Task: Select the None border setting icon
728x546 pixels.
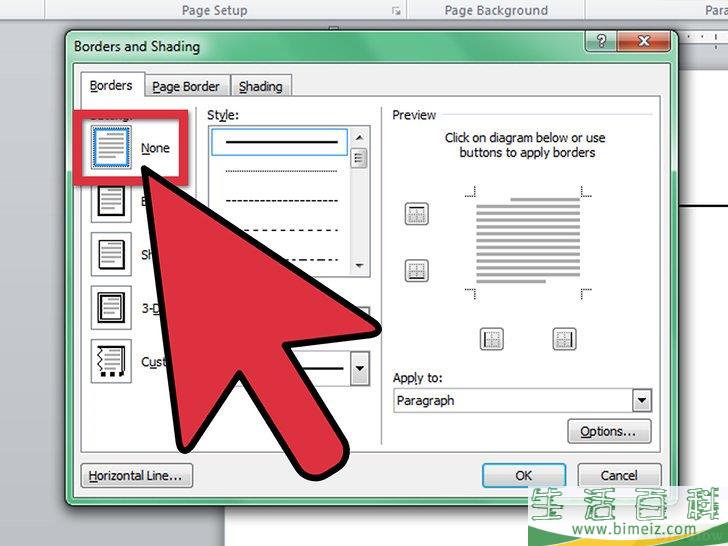Action: (x=111, y=148)
